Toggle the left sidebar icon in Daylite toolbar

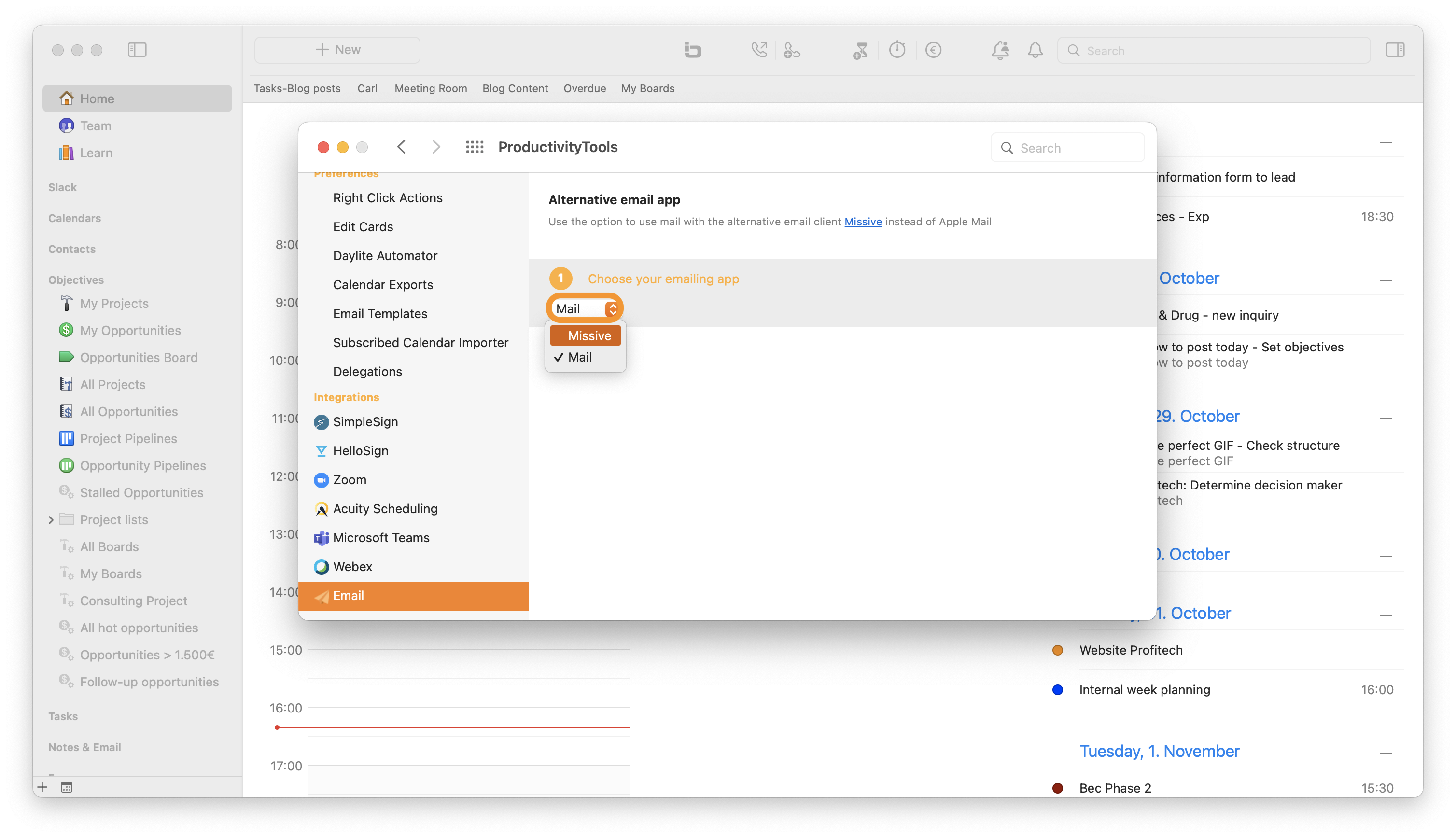coord(137,50)
